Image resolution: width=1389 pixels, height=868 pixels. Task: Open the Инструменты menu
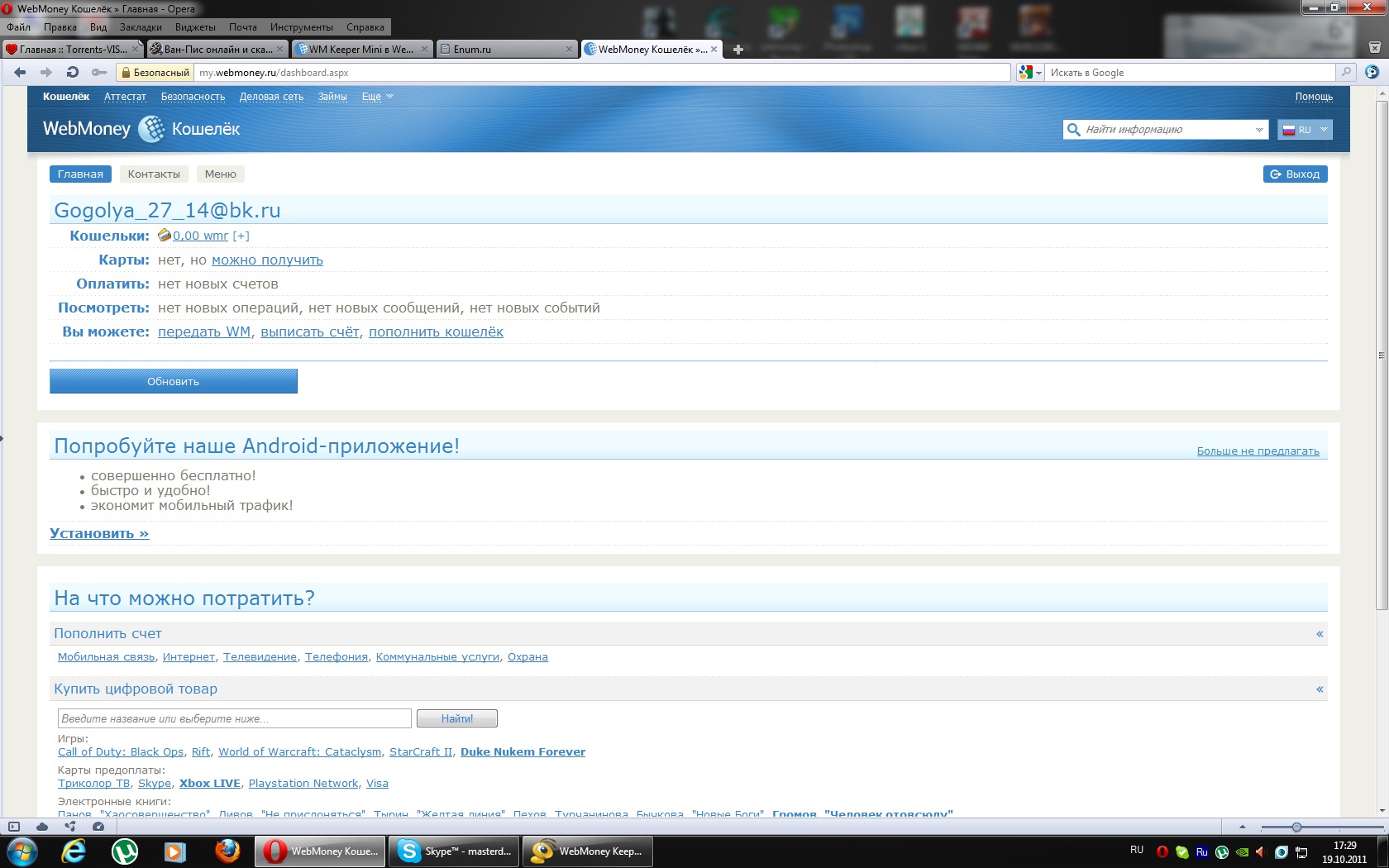point(302,27)
